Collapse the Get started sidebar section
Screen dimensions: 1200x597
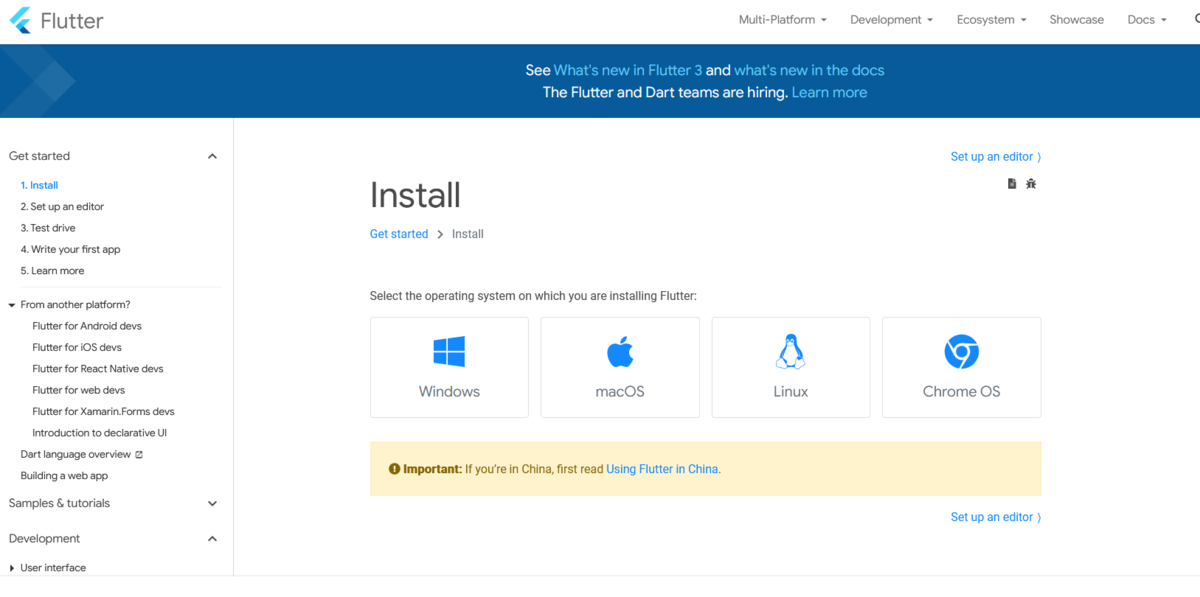(x=212, y=156)
